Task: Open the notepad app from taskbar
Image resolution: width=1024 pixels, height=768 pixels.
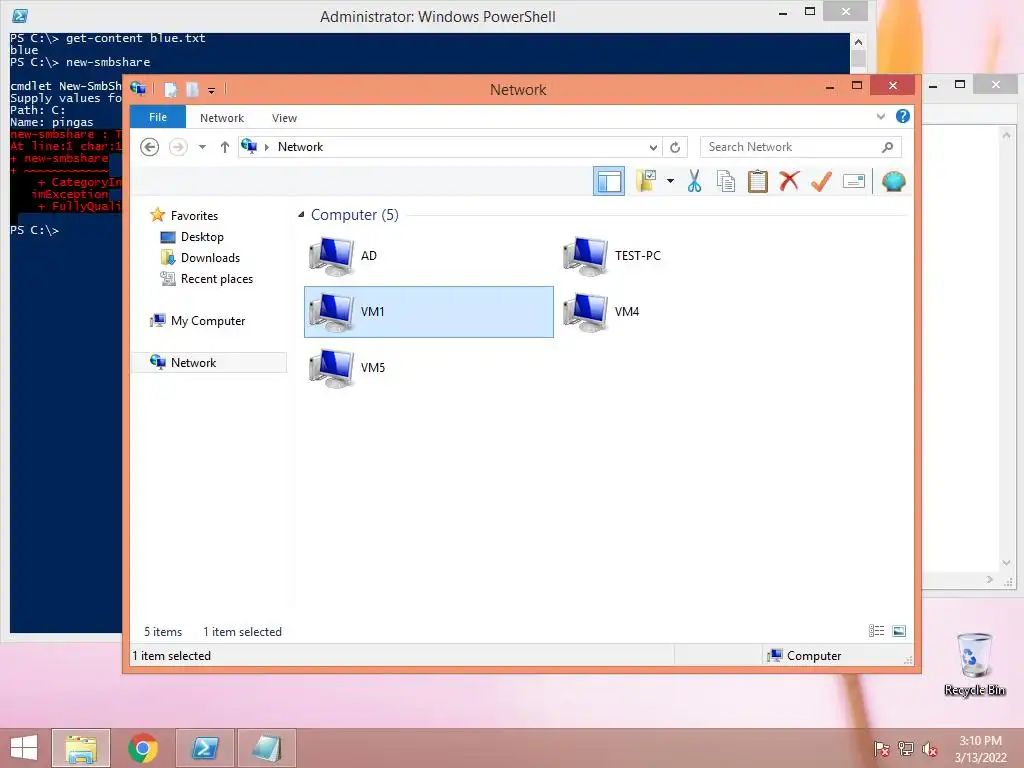Action: pyautogui.click(x=266, y=748)
